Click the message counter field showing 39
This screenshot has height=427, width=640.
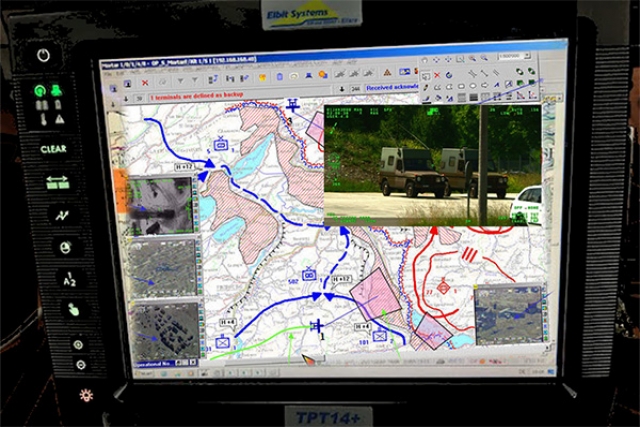[139, 98]
